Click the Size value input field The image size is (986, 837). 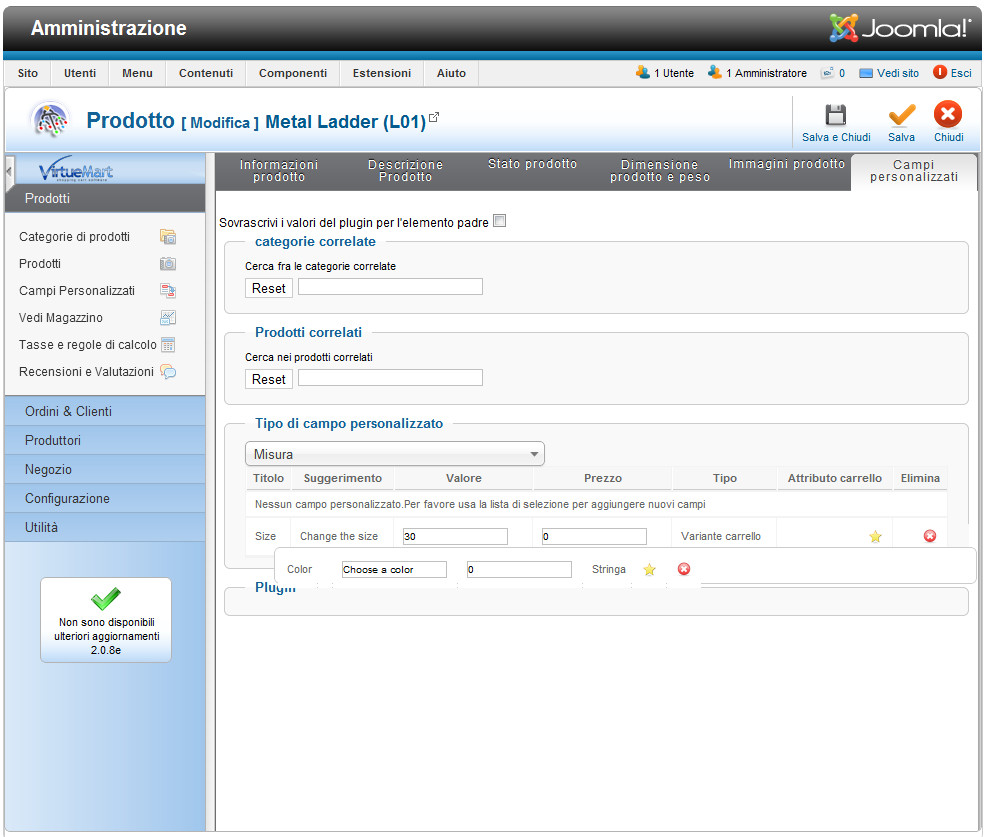(454, 537)
